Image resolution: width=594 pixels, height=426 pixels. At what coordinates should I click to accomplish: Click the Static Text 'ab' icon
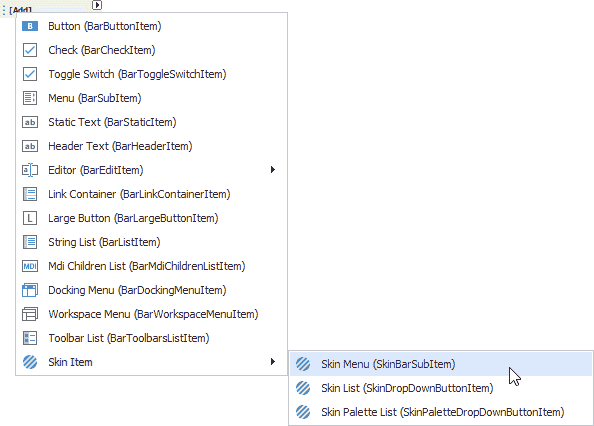click(x=30, y=122)
